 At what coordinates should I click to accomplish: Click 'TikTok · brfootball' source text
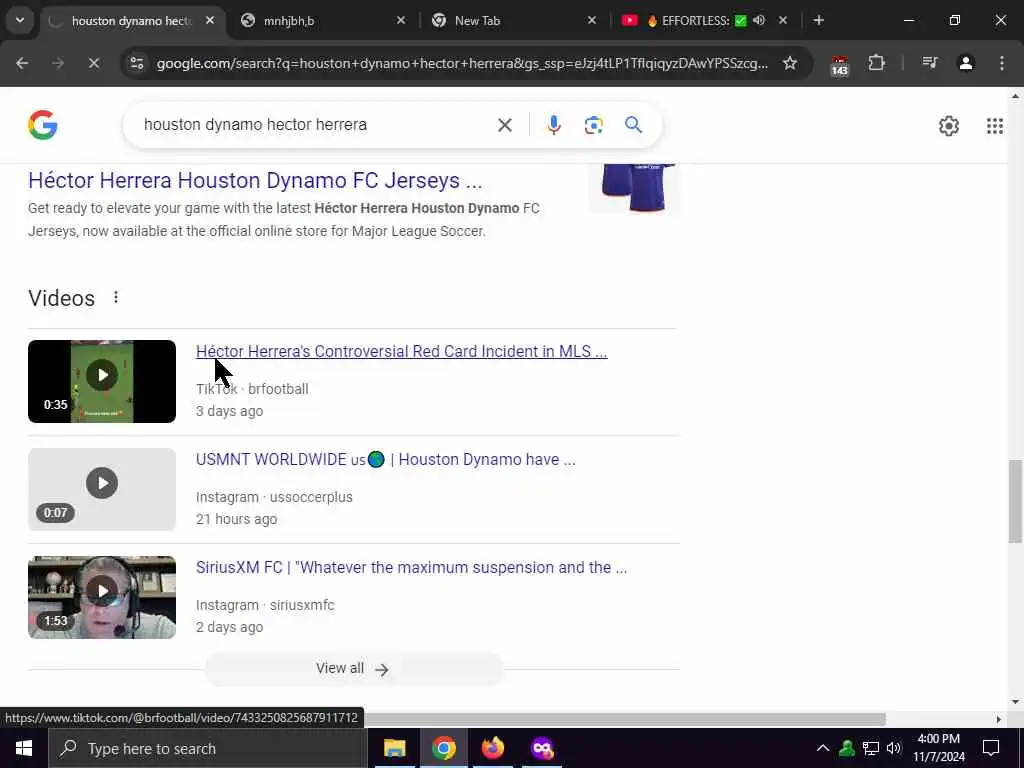pyautogui.click(x=252, y=389)
